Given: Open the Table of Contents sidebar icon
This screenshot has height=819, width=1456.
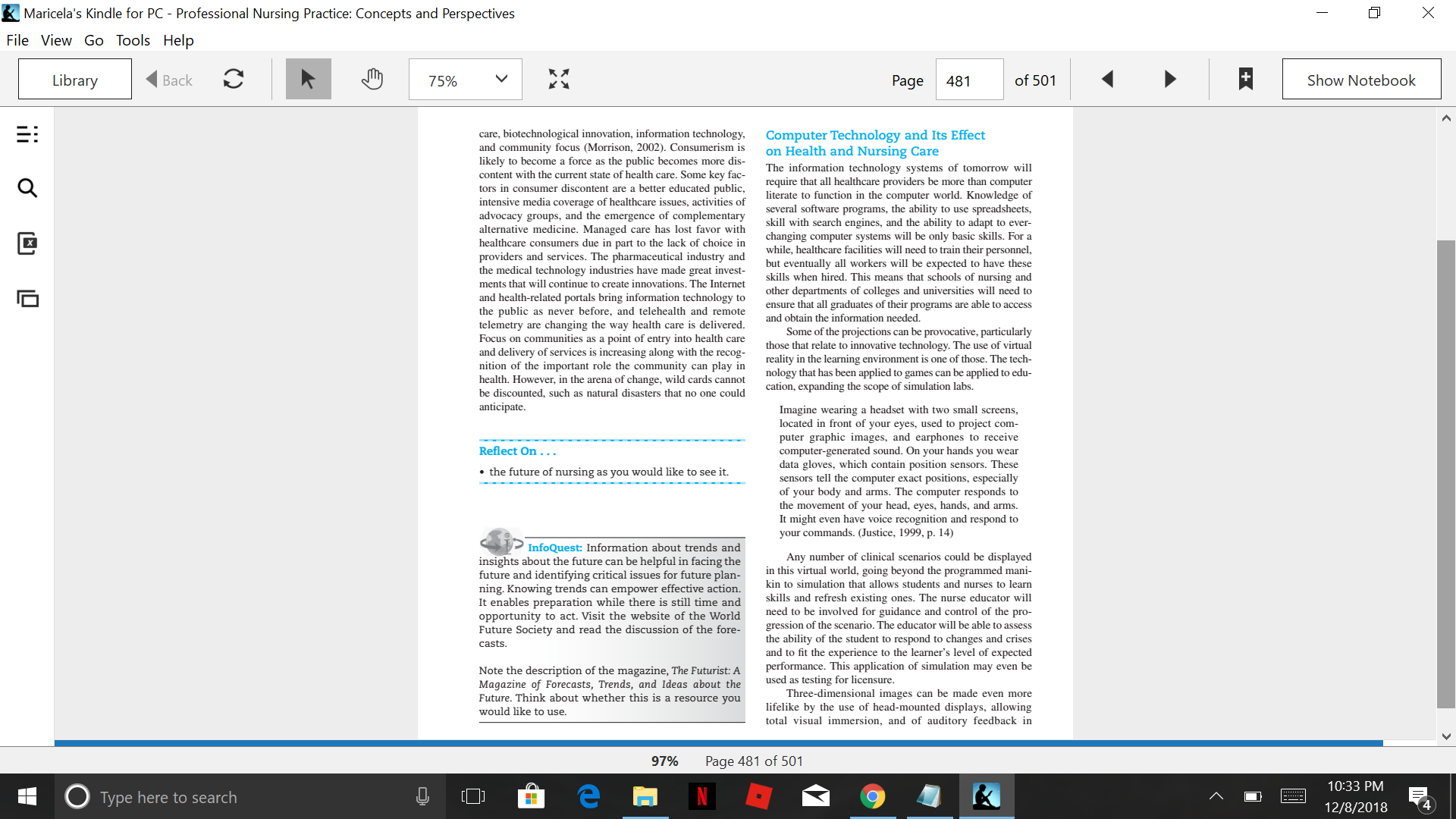Looking at the screenshot, I should [x=27, y=134].
